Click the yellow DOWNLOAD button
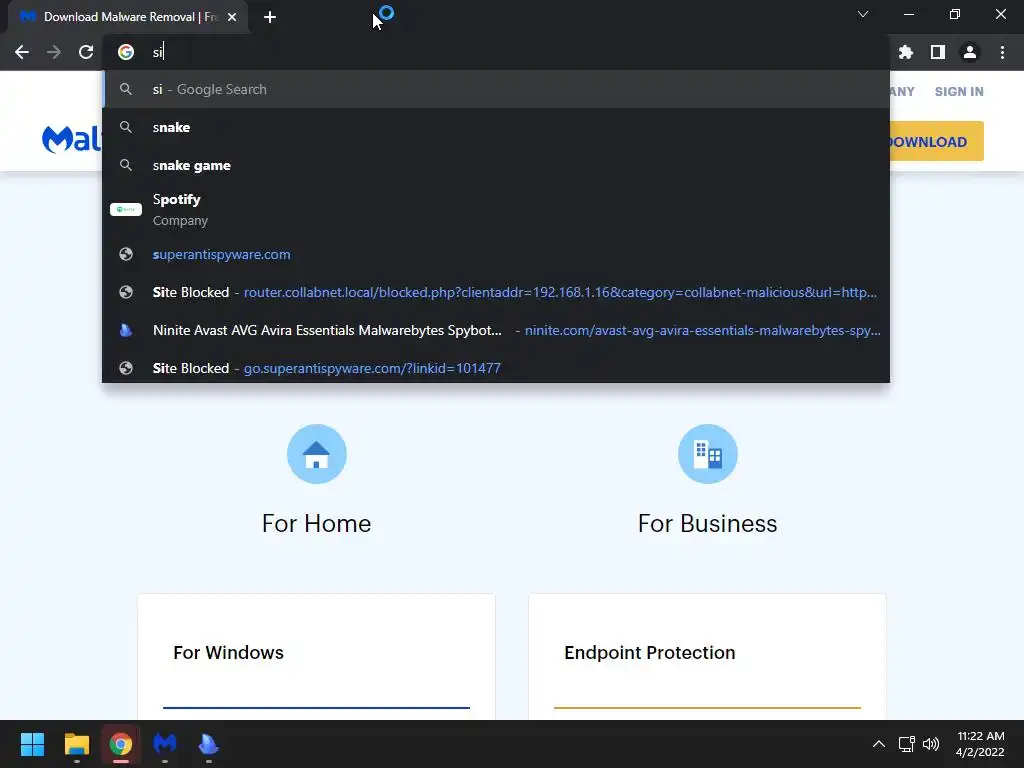 pos(936,141)
